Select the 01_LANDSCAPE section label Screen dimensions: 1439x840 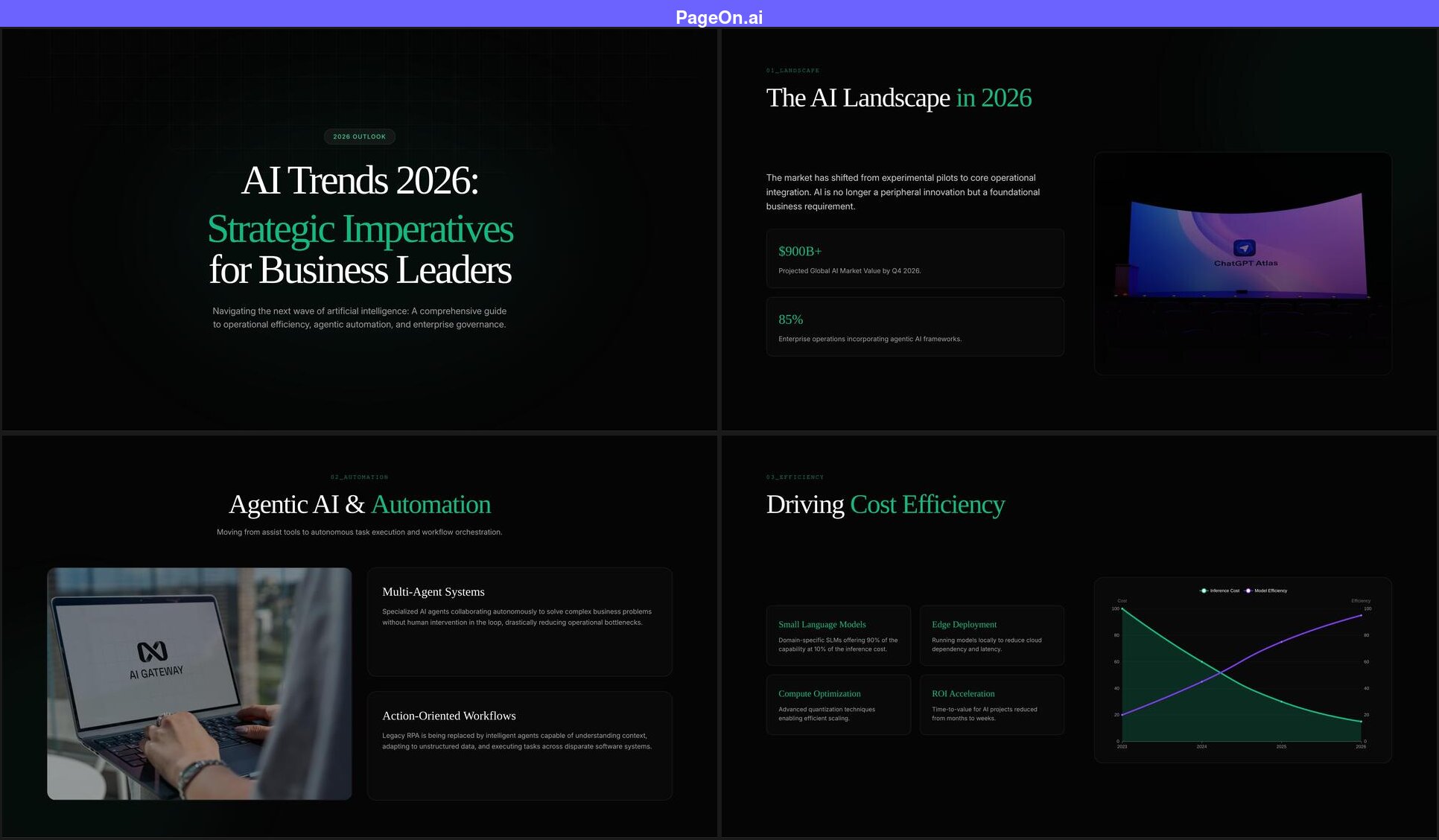click(x=792, y=70)
